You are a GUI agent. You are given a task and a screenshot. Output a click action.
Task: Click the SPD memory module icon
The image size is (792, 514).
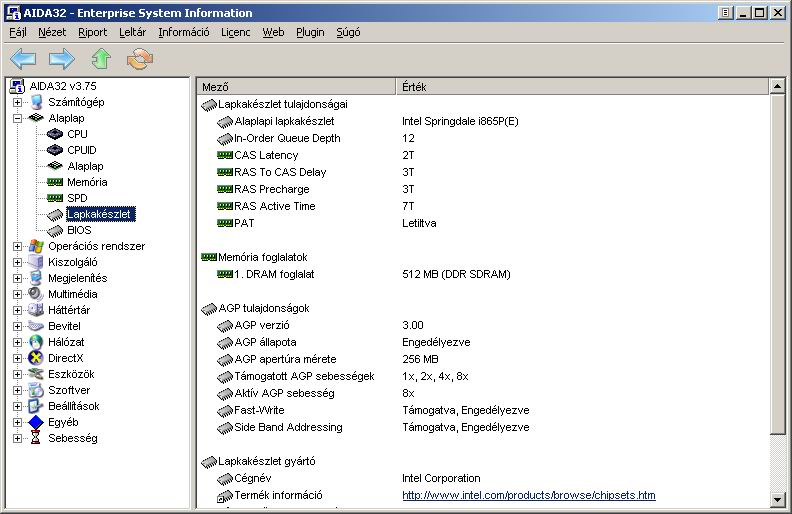55,198
